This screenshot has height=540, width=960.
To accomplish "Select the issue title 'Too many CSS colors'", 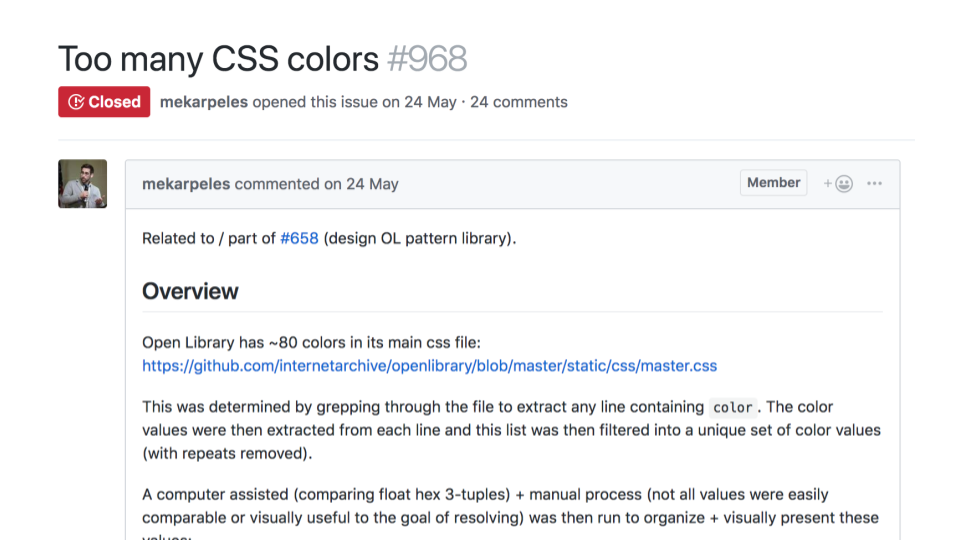I will [219, 59].
